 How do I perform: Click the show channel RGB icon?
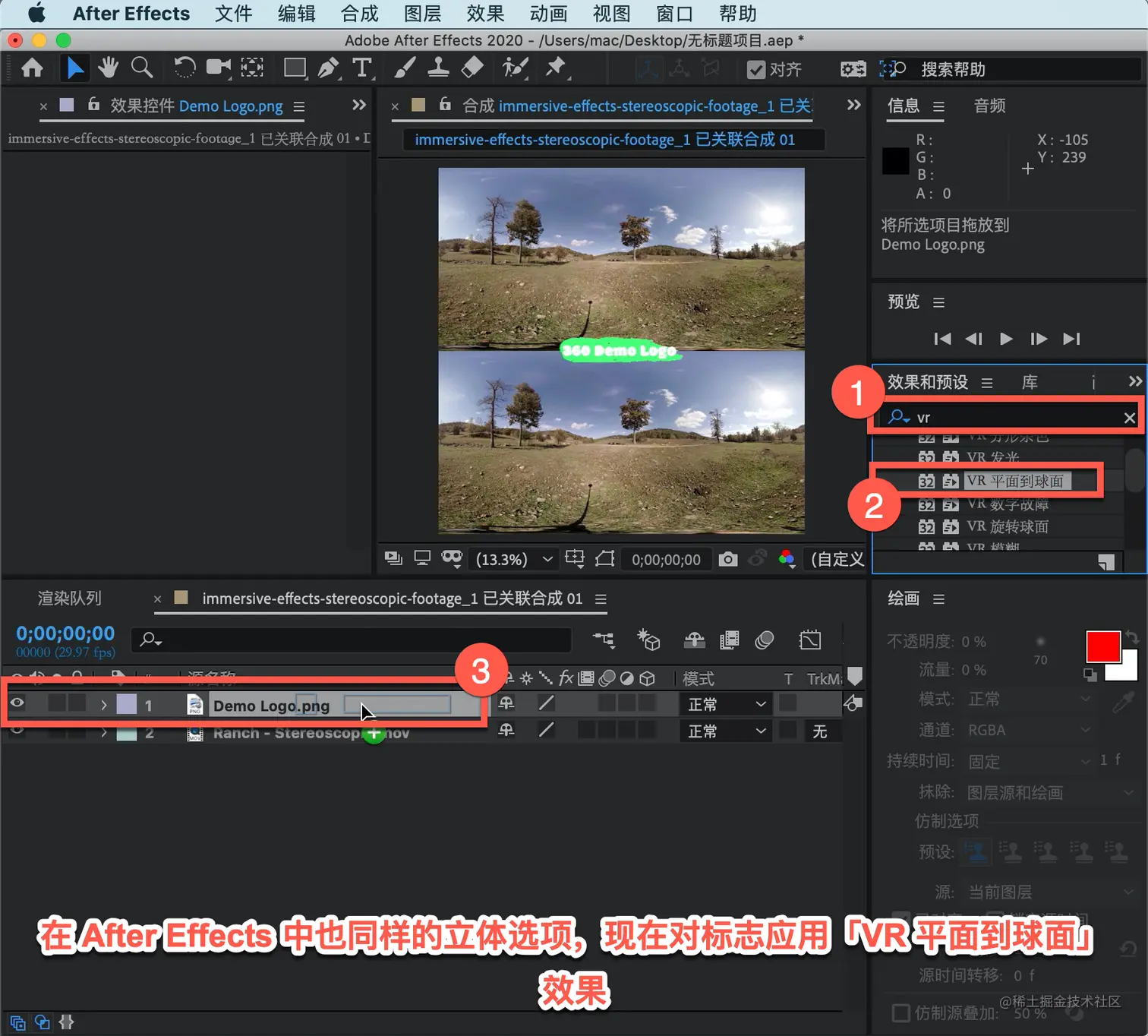[x=787, y=560]
